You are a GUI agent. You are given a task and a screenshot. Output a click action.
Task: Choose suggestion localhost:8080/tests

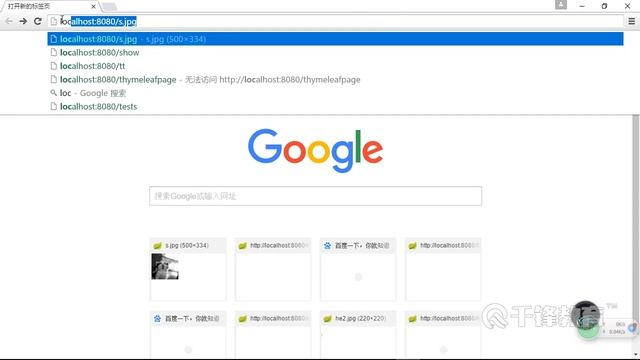tap(336, 106)
